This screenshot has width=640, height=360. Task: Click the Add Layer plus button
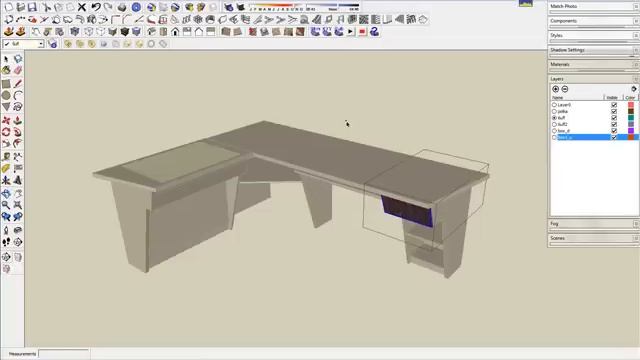tap(556, 89)
